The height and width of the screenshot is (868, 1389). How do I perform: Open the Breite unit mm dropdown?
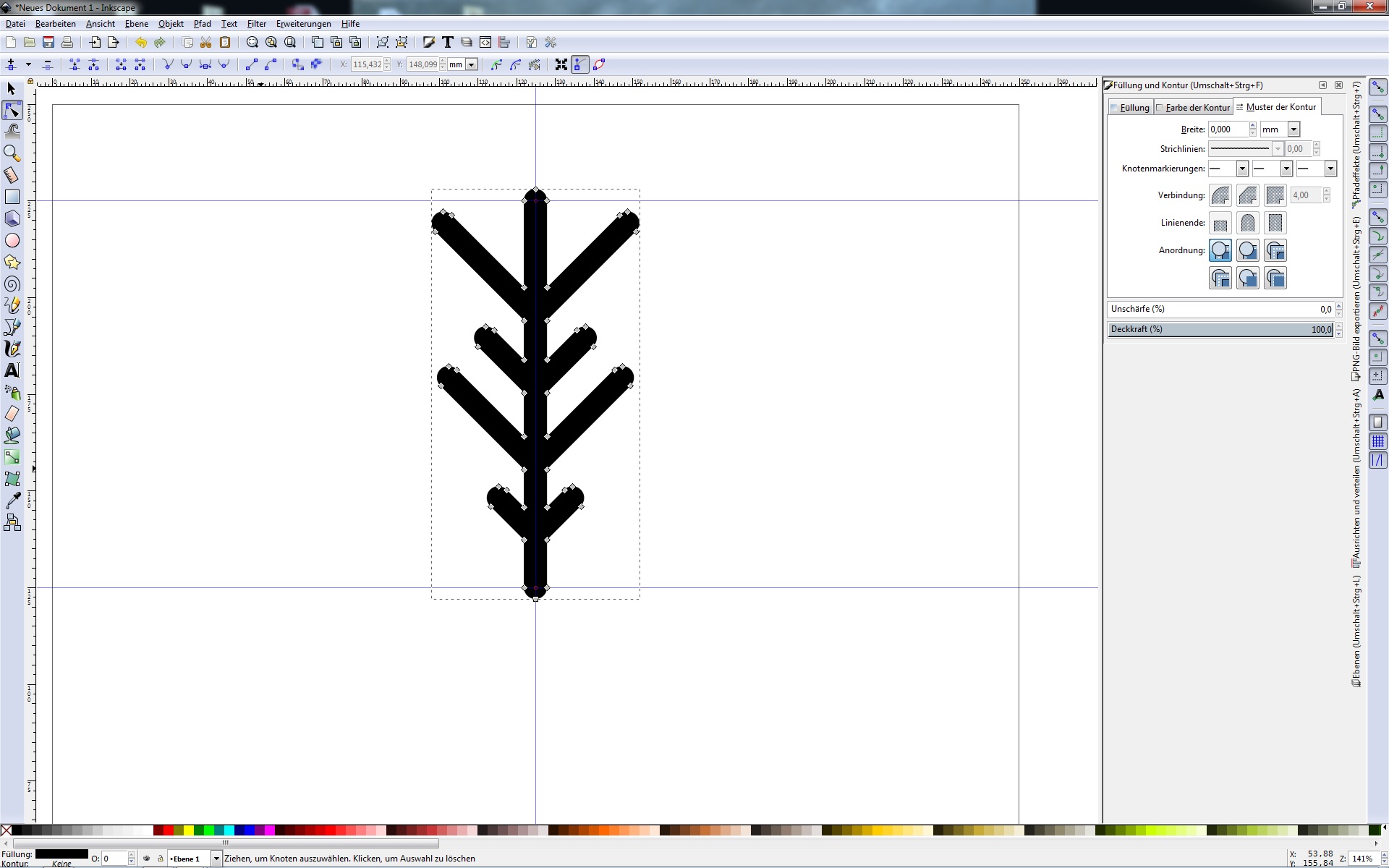(1294, 129)
